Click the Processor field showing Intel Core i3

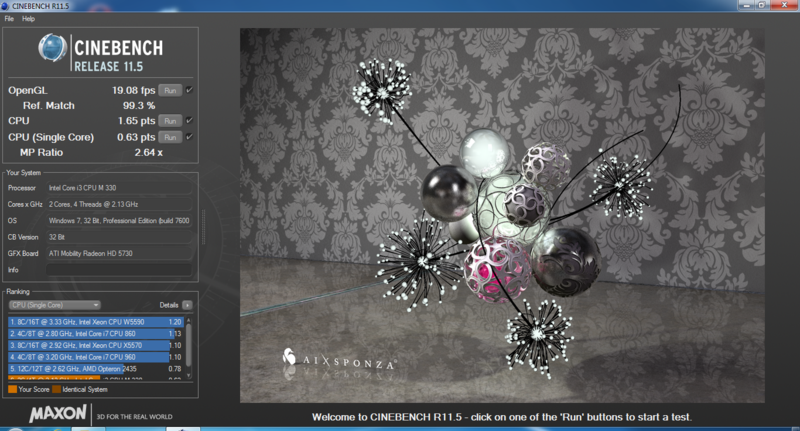(x=119, y=188)
